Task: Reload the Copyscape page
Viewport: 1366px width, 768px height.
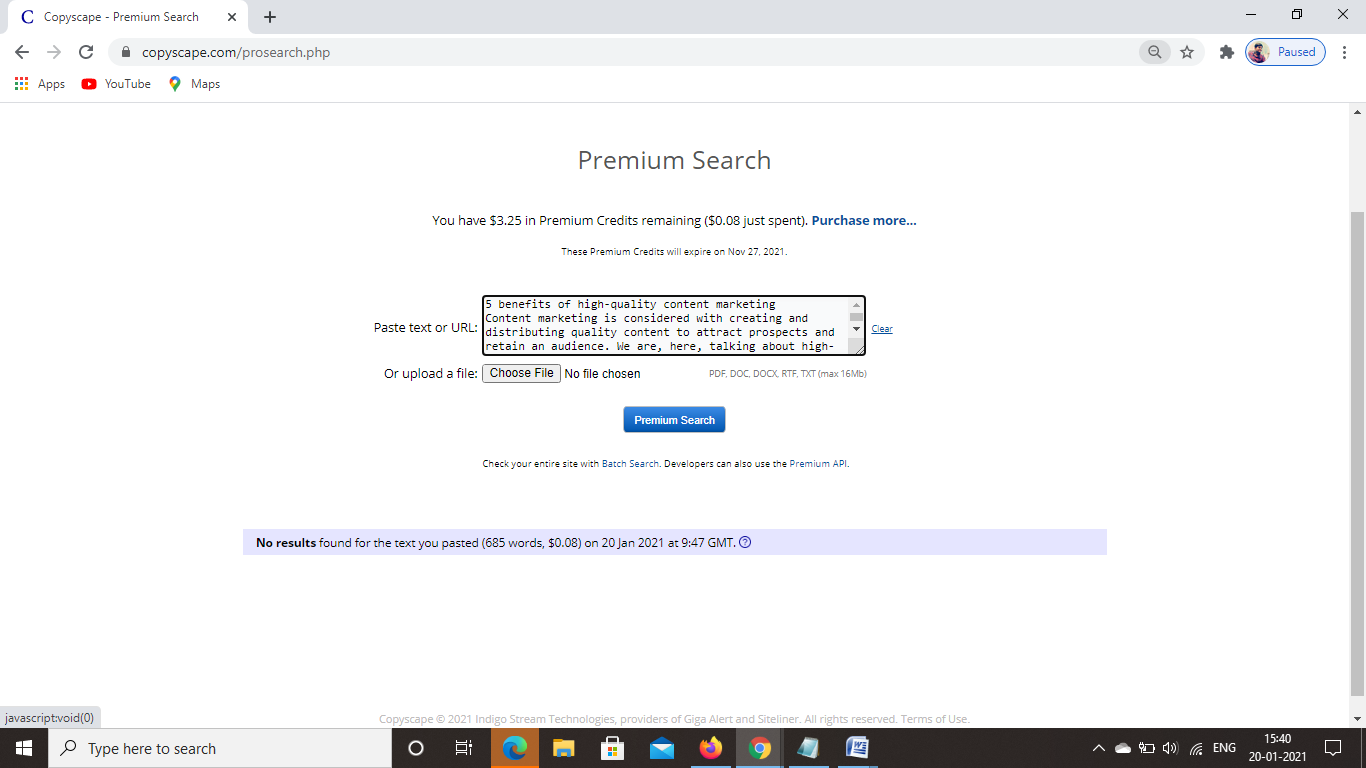Action: pos(86,52)
